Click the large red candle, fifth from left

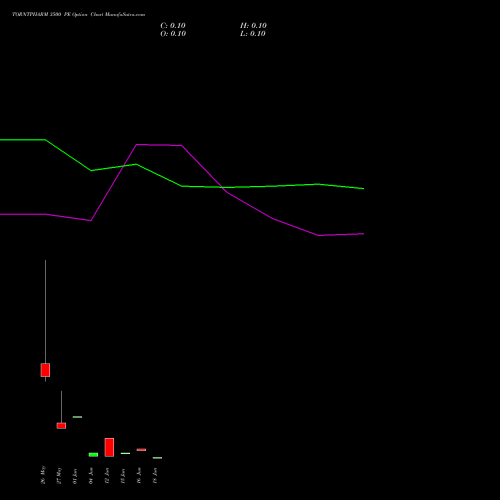109,447
